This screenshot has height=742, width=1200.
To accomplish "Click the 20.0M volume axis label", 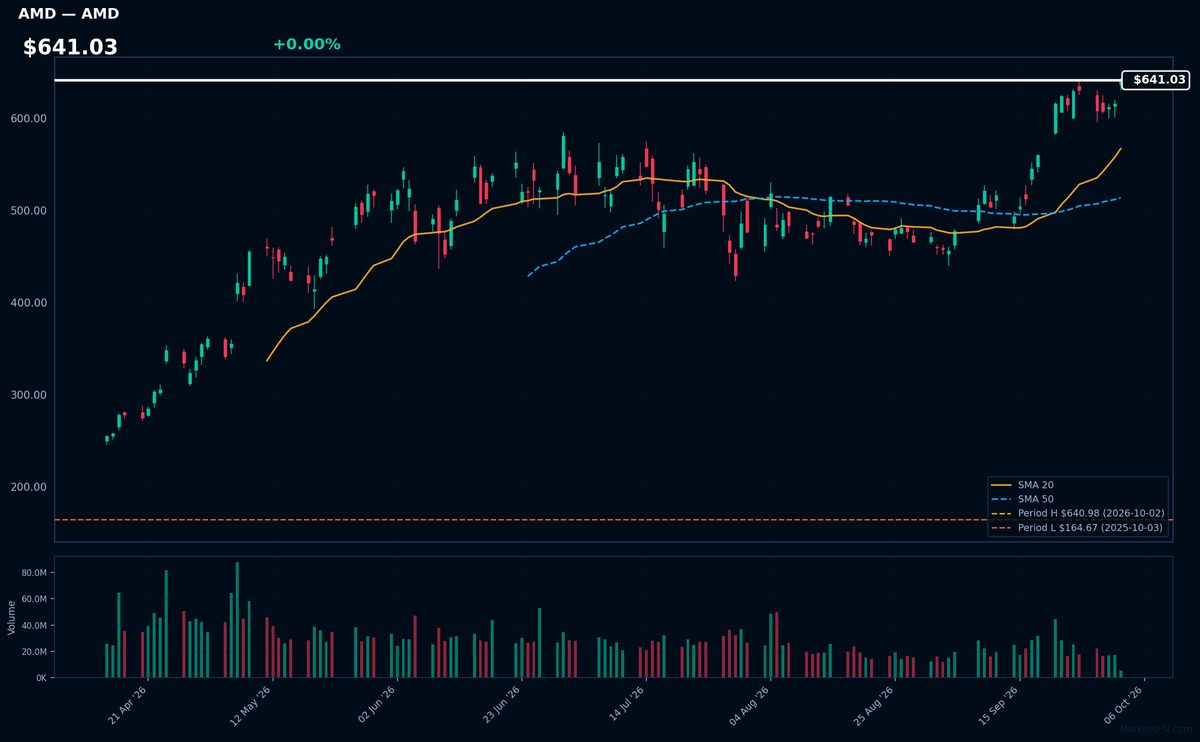I will (35, 652).
